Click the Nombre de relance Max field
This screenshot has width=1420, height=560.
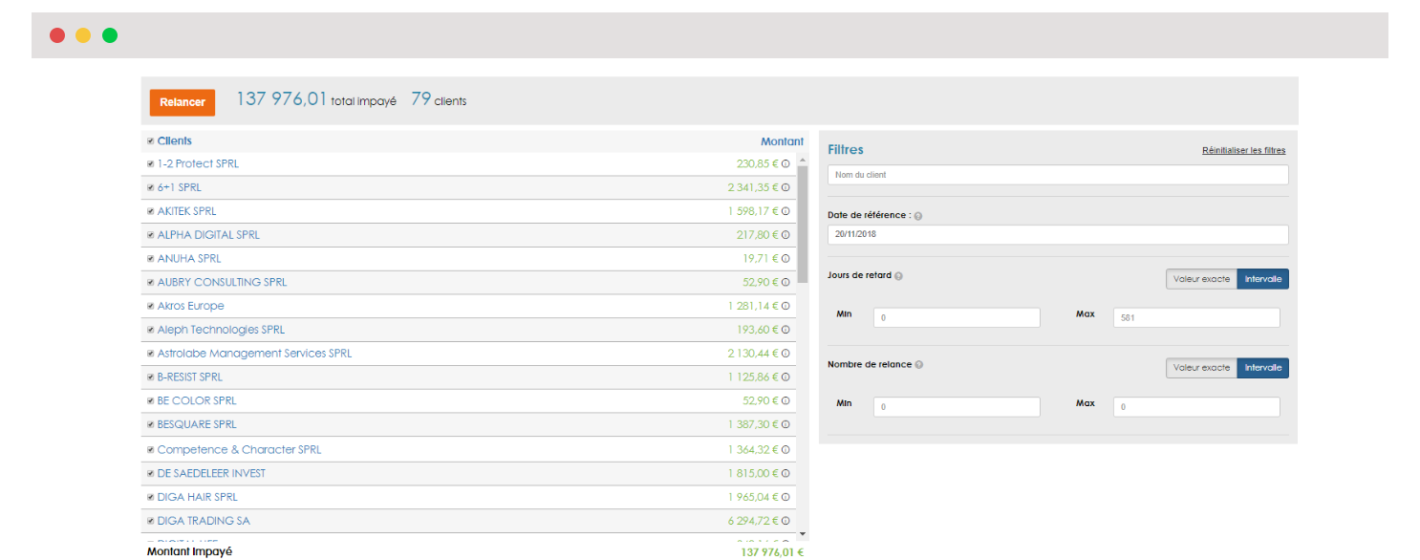tap(1197, 407)
